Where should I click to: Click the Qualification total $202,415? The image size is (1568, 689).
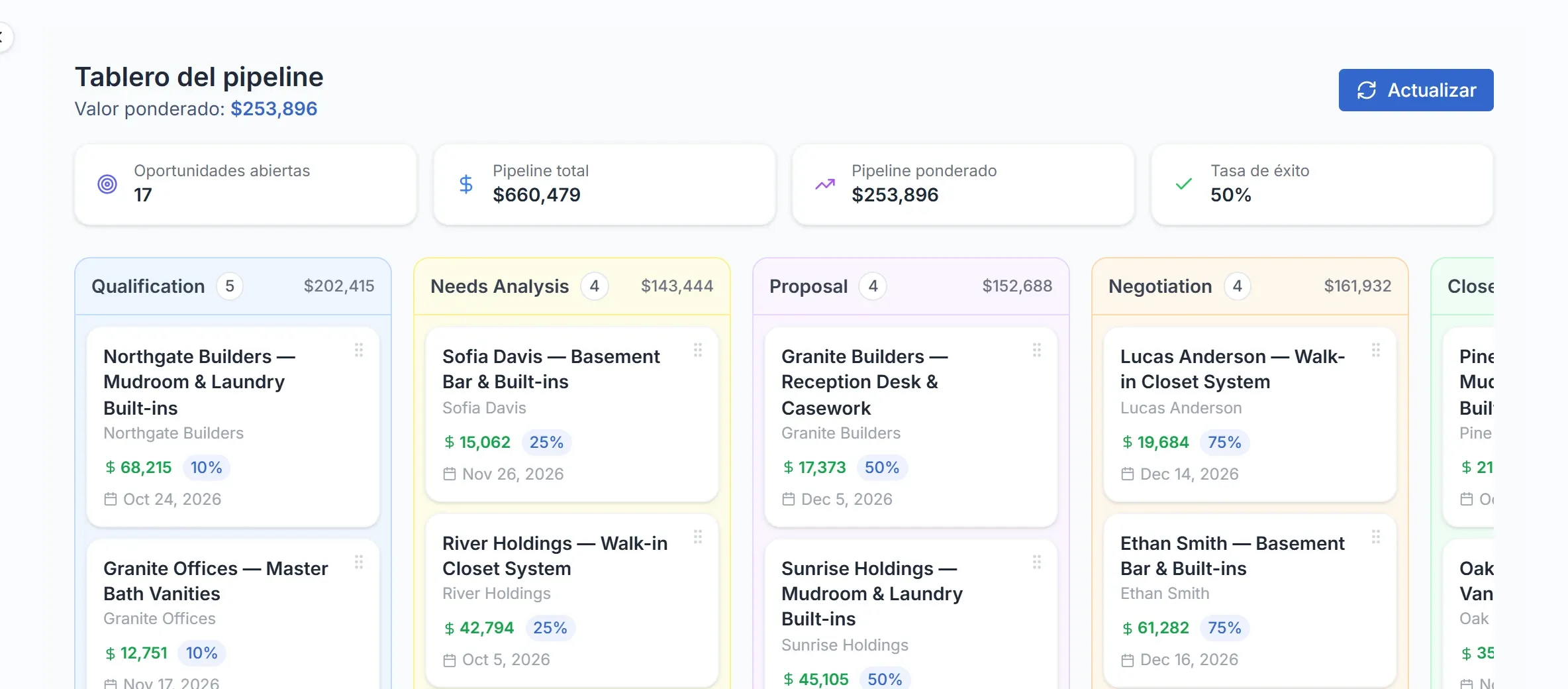(x=339, y=286)
